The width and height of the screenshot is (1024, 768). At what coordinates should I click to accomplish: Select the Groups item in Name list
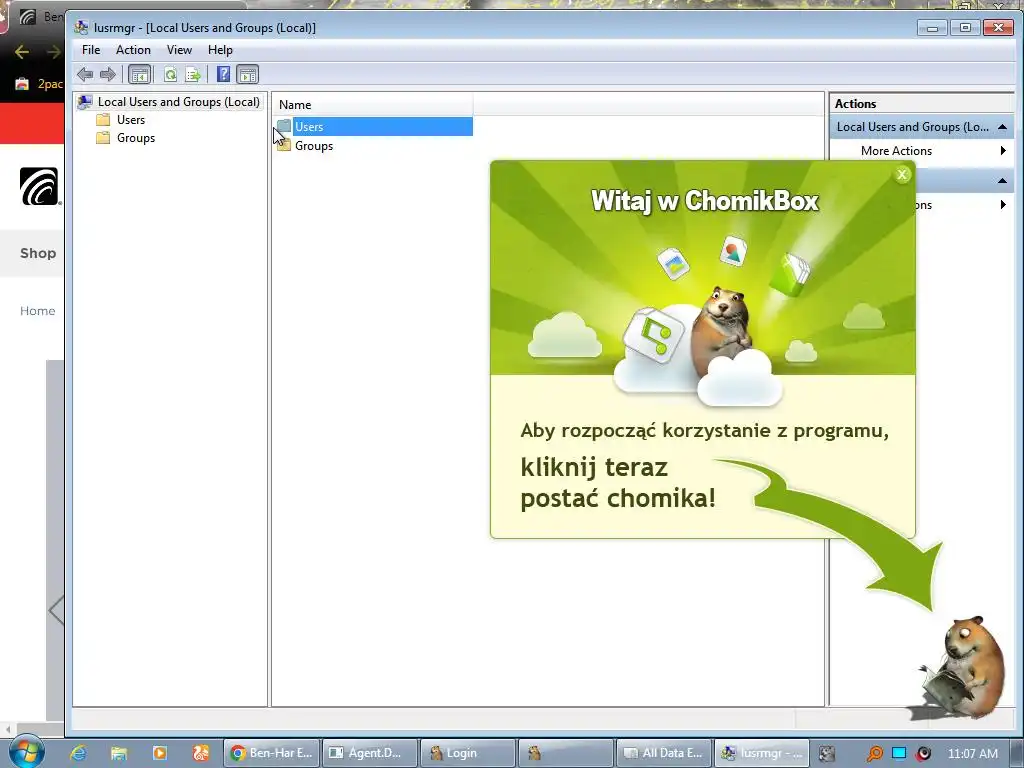(x=313, y=146)
